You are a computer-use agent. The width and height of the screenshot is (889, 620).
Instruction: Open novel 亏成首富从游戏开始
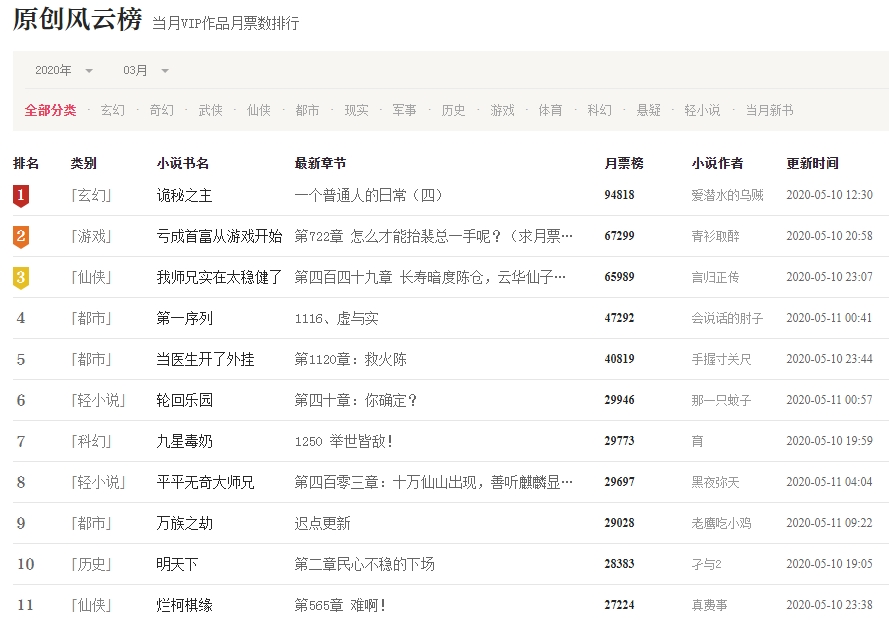(x=219, y=237)
